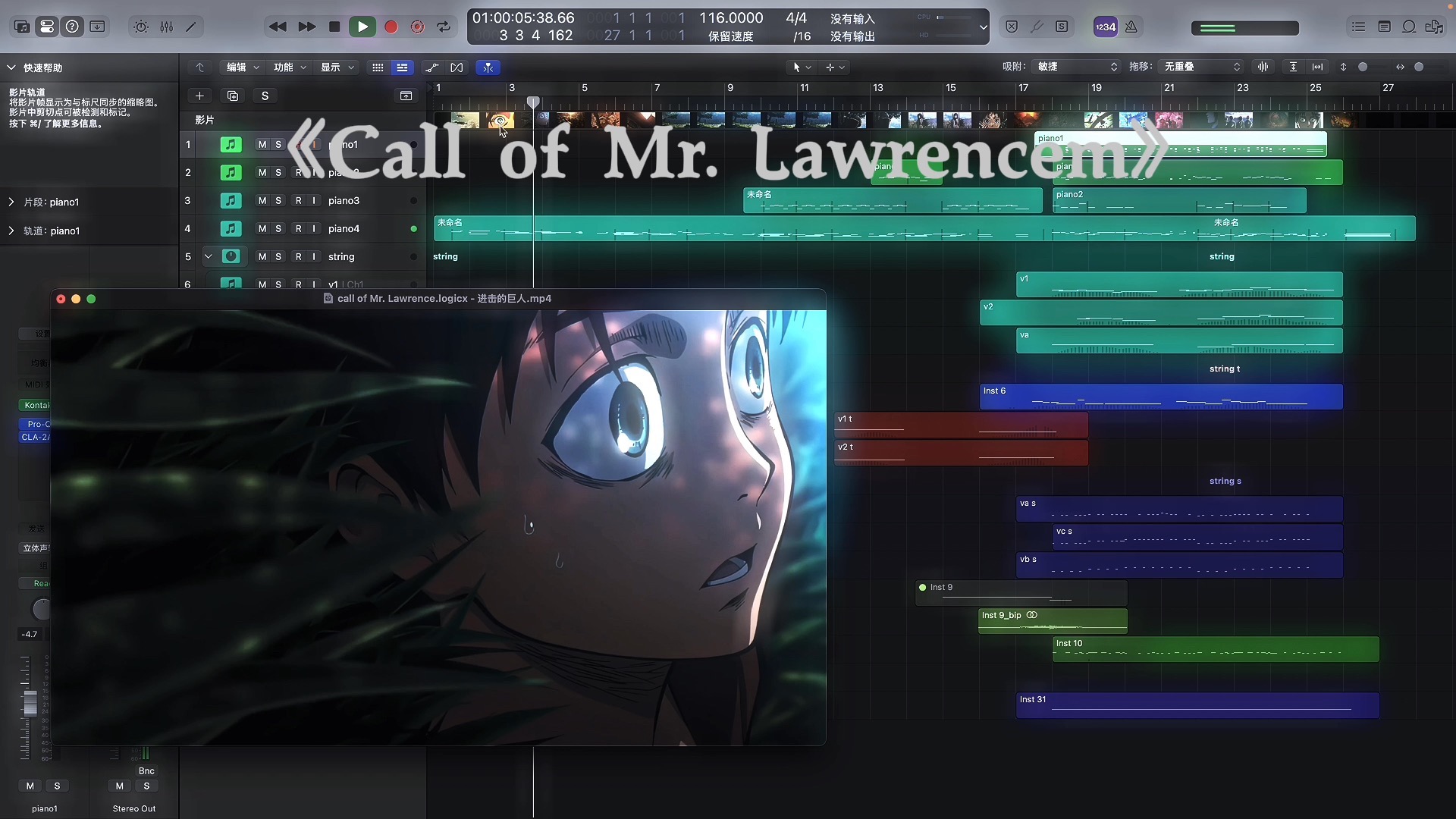Viewport: 1456px width, 819px height.
Task: Adjust the horizontal zoom slider
Action: (x=1419, y=67)
